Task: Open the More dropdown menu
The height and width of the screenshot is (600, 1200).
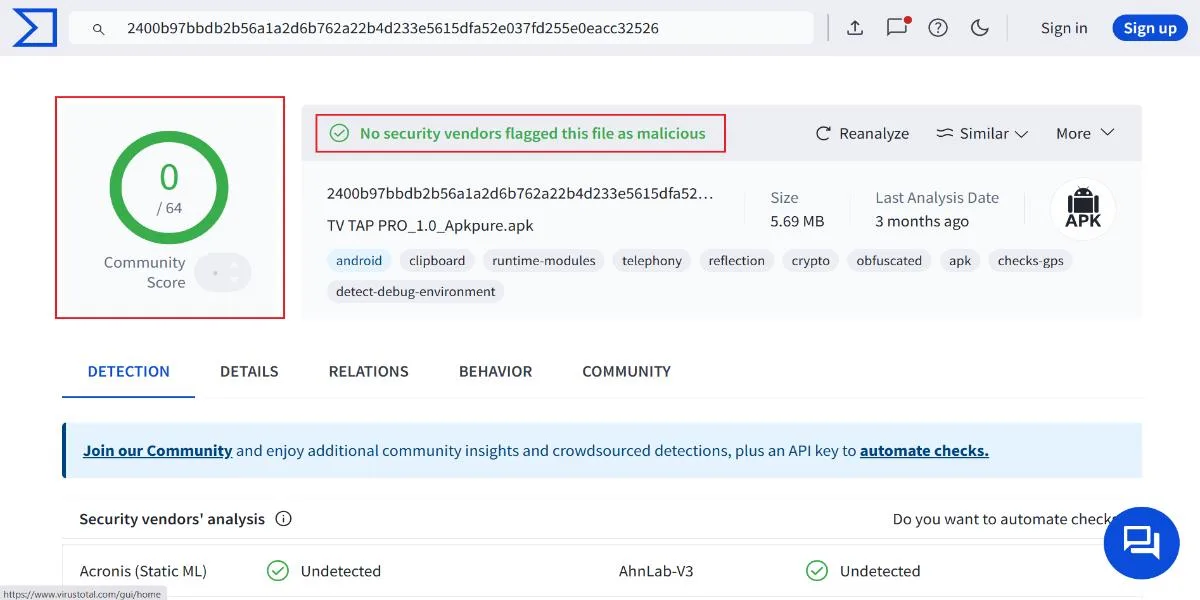Action: point(1085,133)
